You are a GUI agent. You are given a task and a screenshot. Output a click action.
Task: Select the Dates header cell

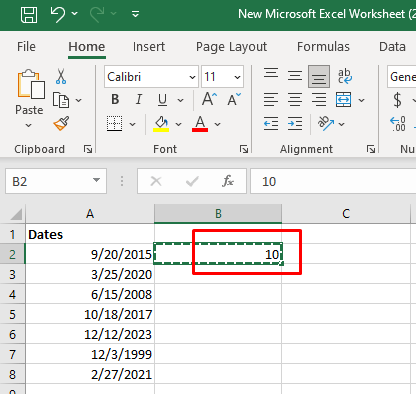click(90, 234)
